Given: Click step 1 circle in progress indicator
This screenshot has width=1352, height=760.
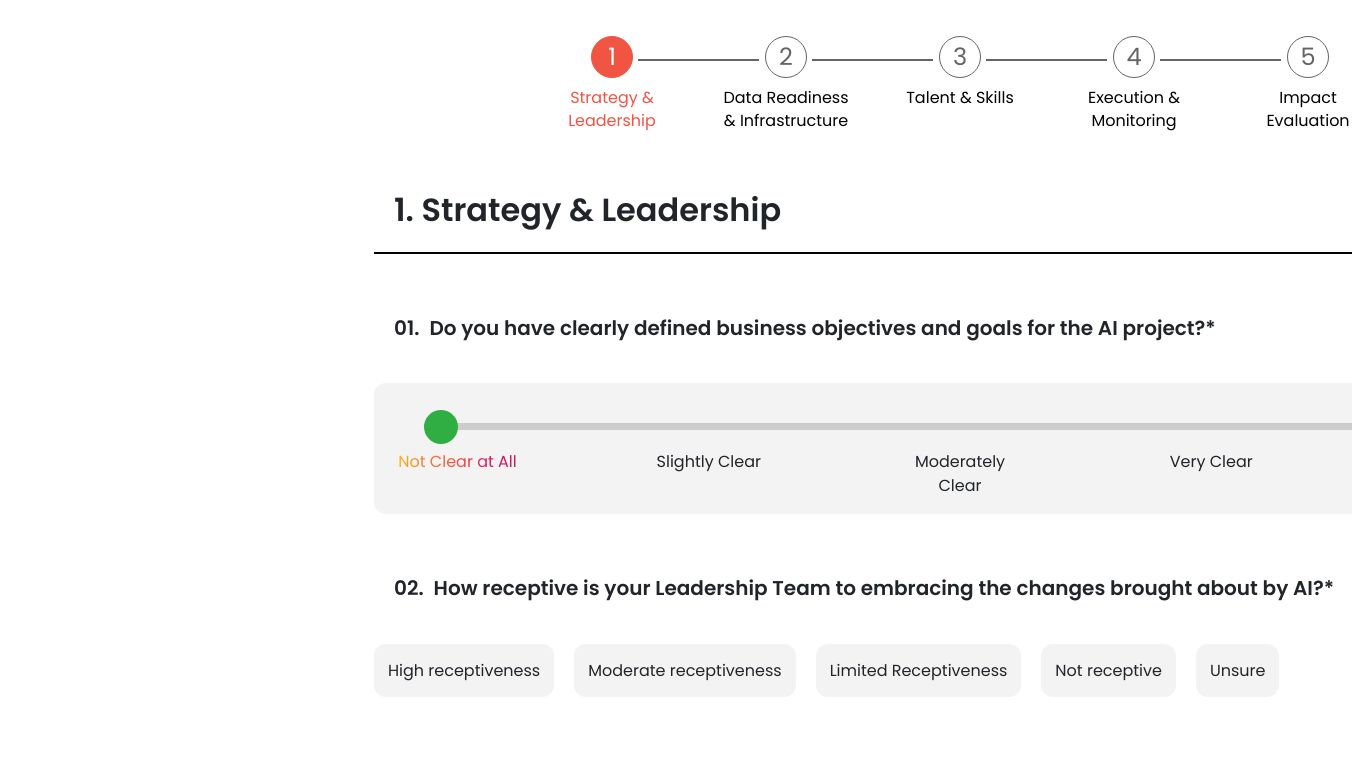Looking at the screenshot, I should (x=612, y=57).
